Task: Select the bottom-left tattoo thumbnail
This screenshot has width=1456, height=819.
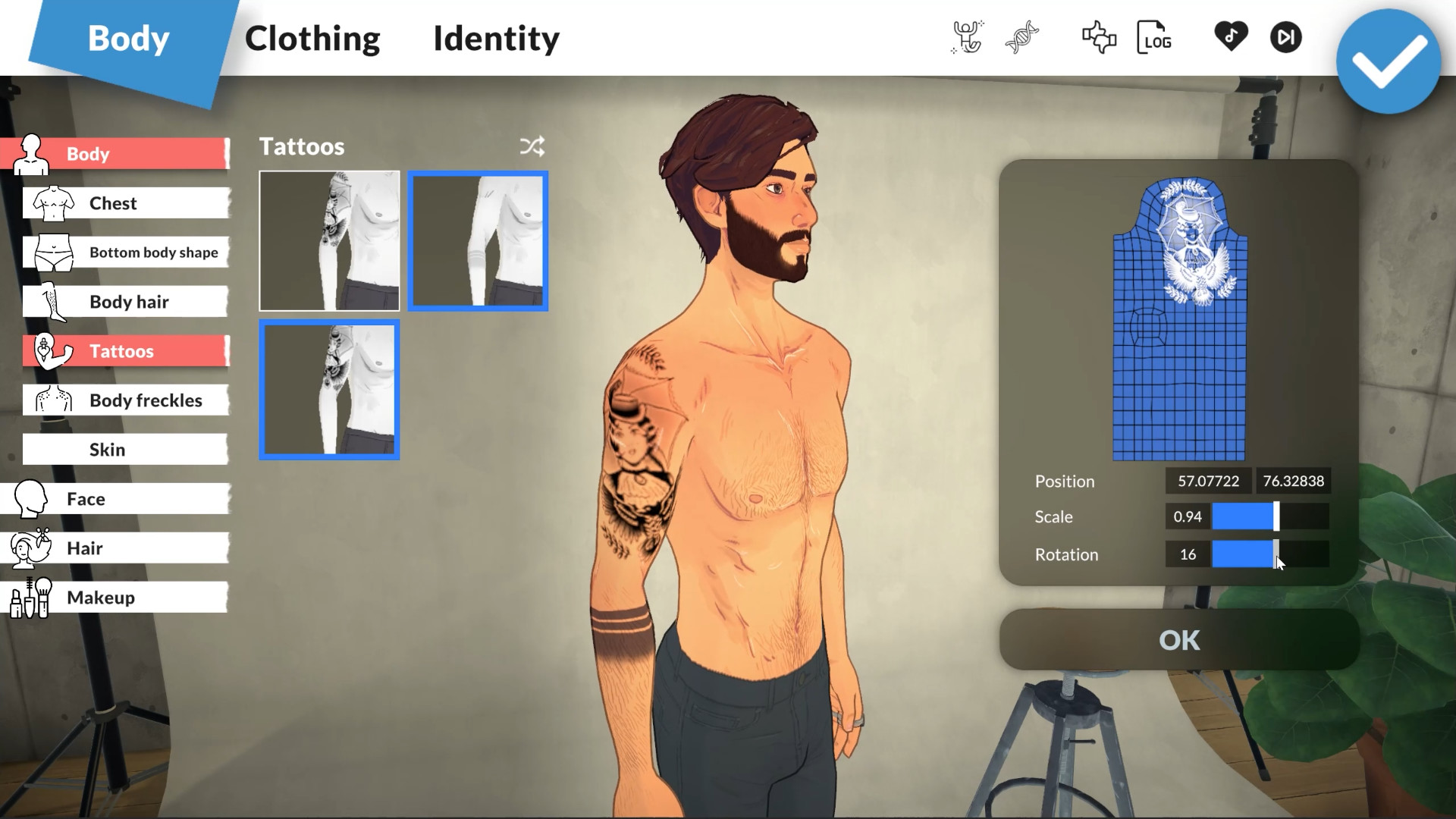Action: coord(329,388)
